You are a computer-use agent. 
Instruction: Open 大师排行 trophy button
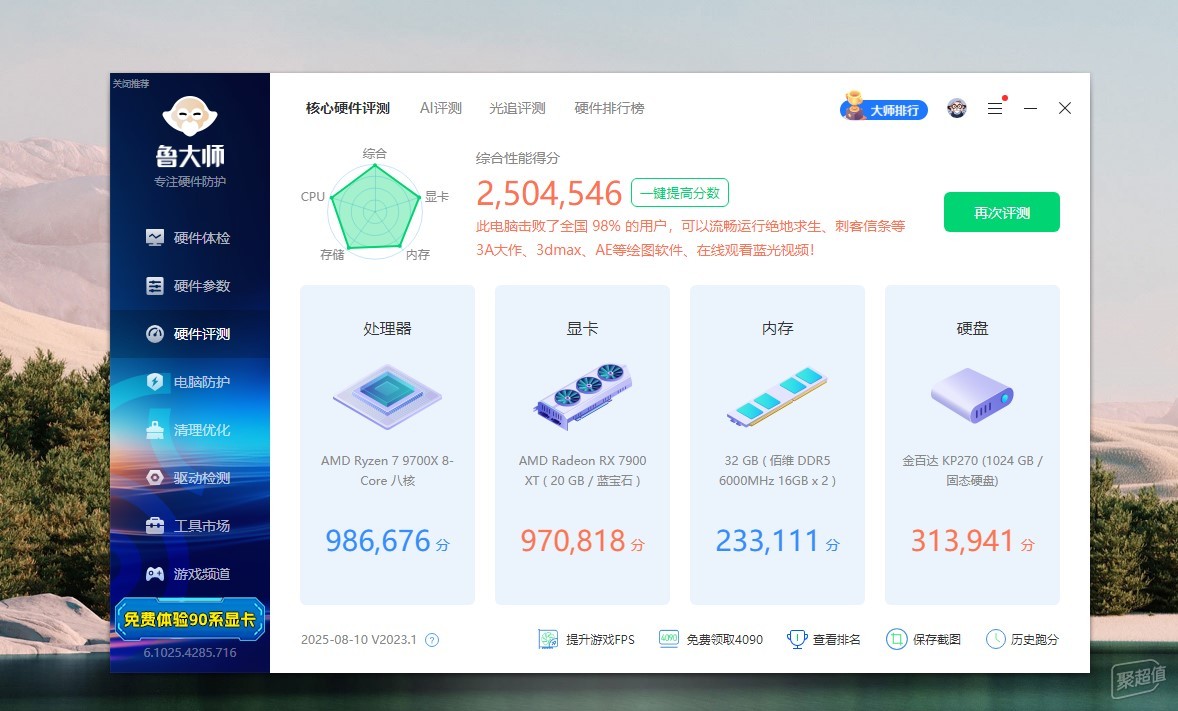click(x=884, y=108)
